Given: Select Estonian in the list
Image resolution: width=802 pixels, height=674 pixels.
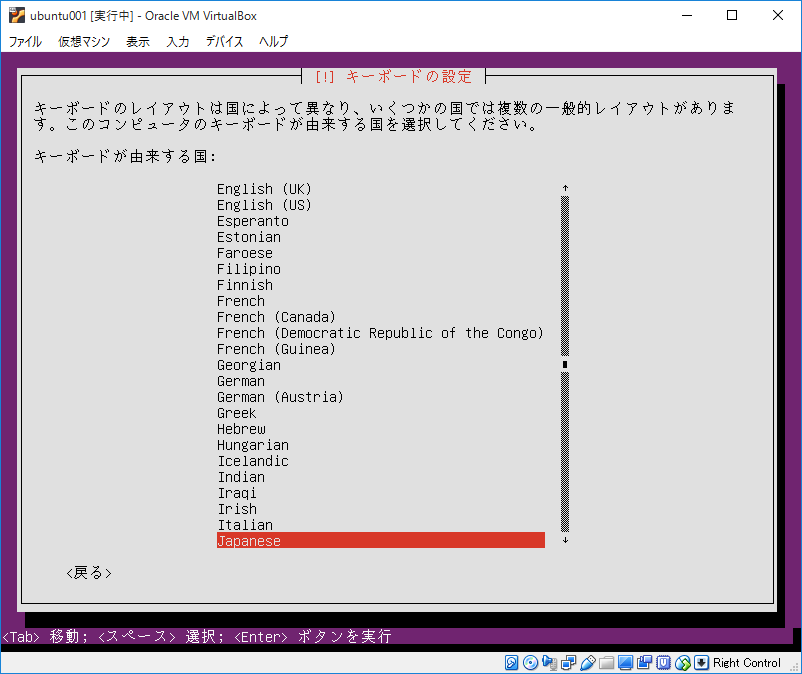Looking at the screenshot, I should [x=381, y=237].
